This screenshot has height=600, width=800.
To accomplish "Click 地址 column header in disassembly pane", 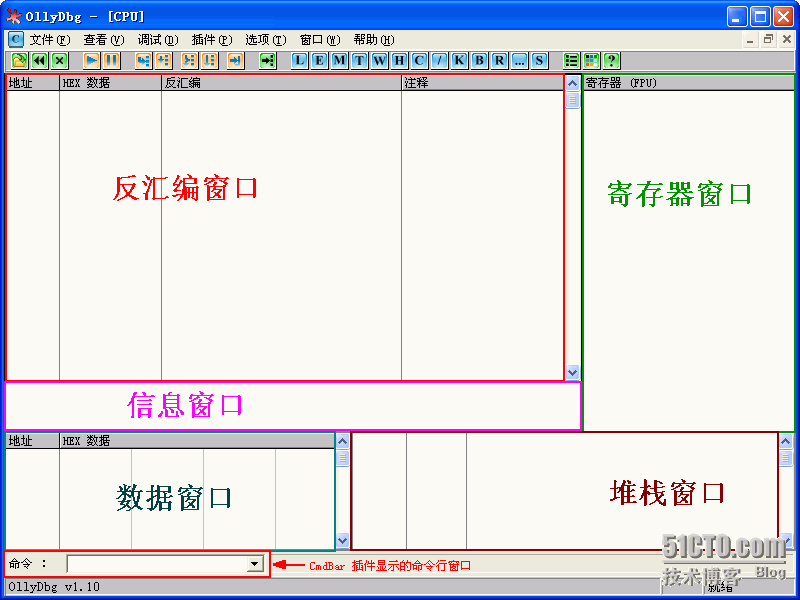I will coord(33,83).
